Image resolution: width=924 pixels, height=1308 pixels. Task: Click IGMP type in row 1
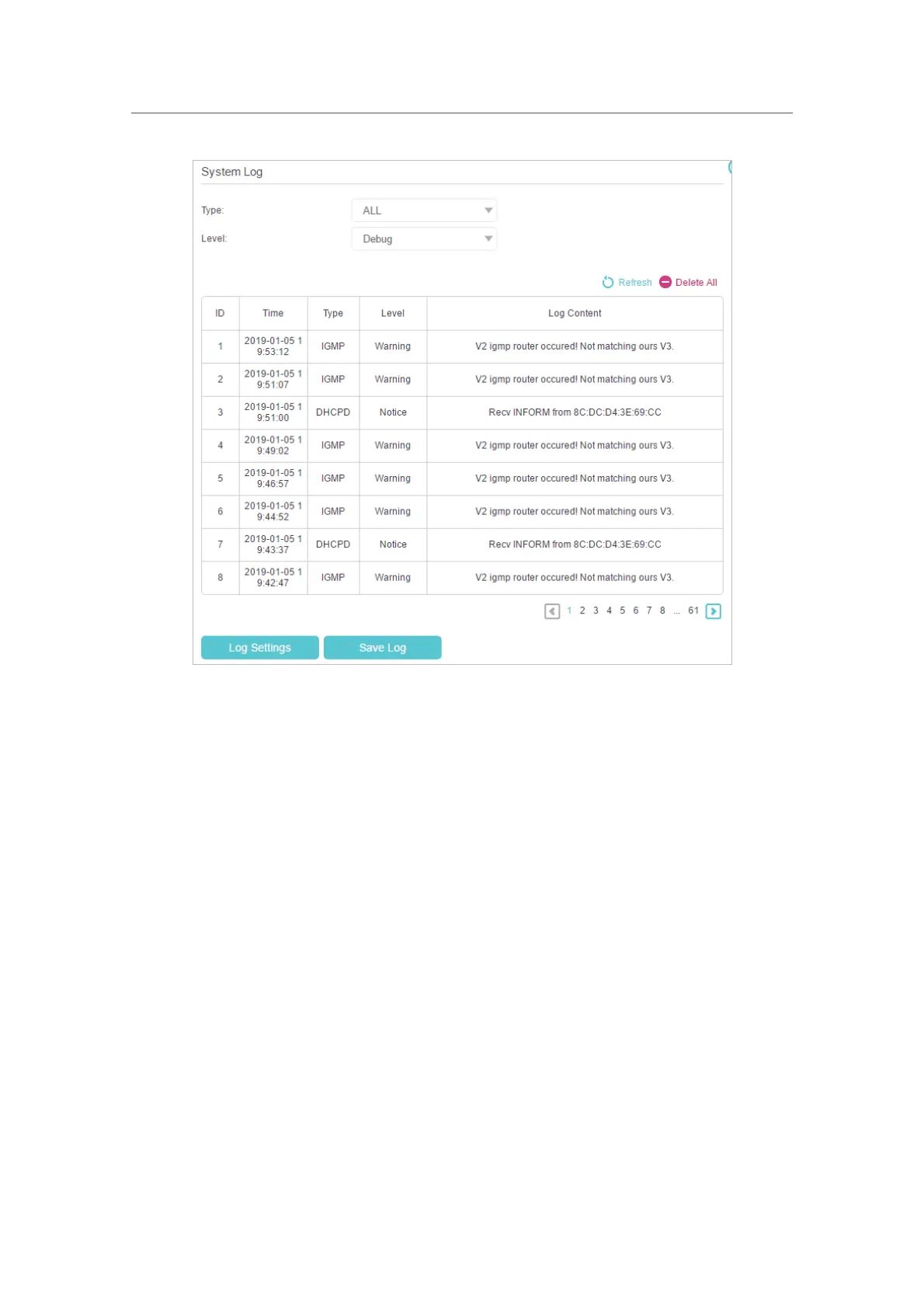[x=333, y=346]
